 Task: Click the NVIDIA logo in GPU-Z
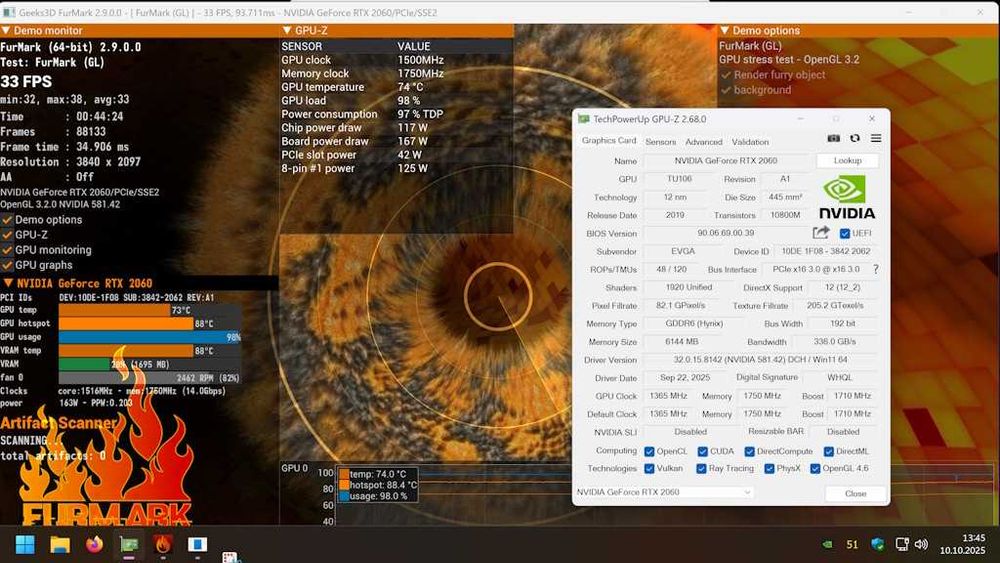(x=846, y=197)
